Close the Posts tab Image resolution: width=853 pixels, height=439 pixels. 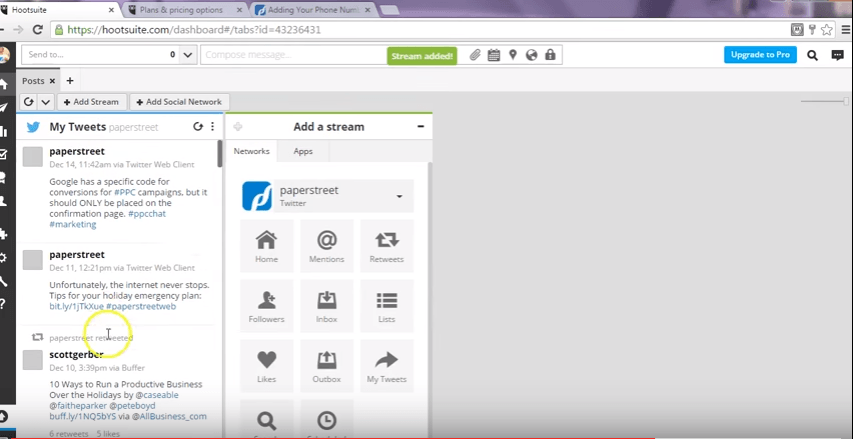click(x=52, y=81)
